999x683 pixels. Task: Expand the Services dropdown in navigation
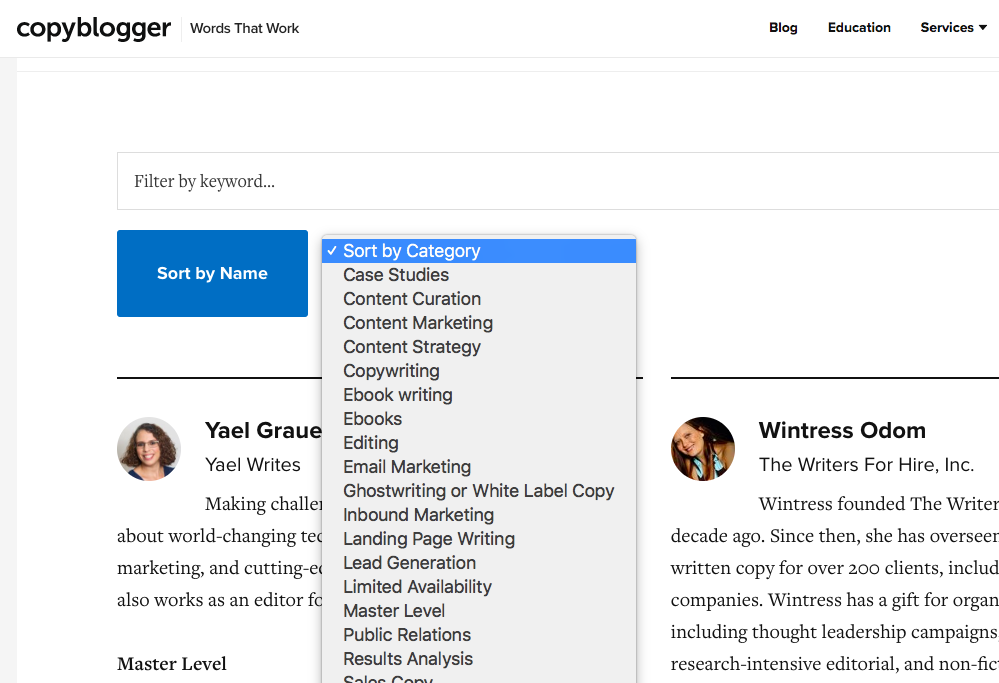pos(953,28)
